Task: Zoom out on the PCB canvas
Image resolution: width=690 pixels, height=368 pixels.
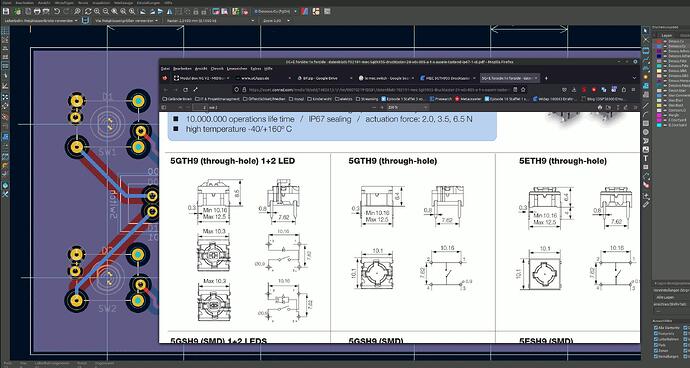Action: pyautogui.click(x=106, y=11)
